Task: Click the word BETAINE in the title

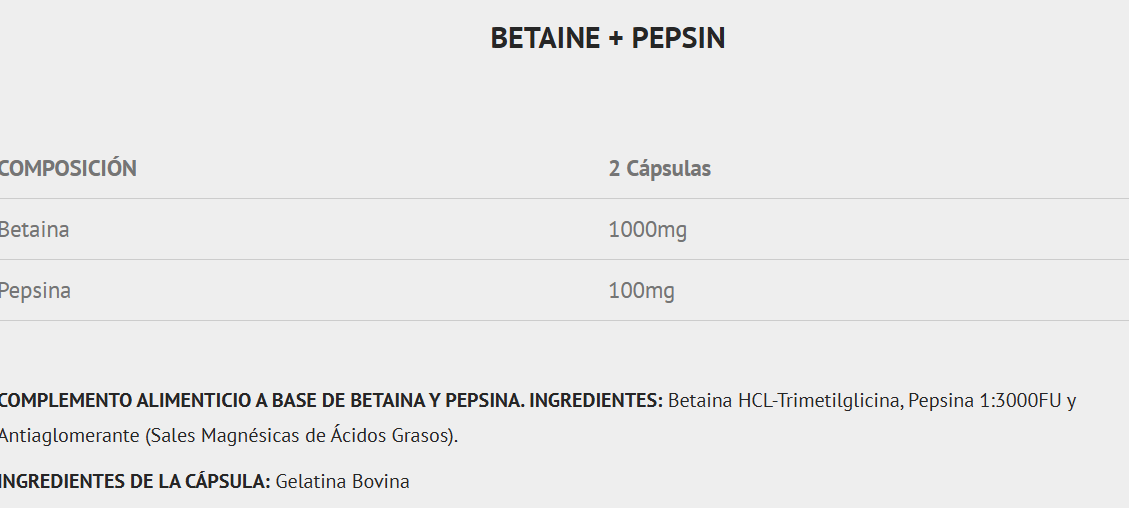Action: point(545,38)
